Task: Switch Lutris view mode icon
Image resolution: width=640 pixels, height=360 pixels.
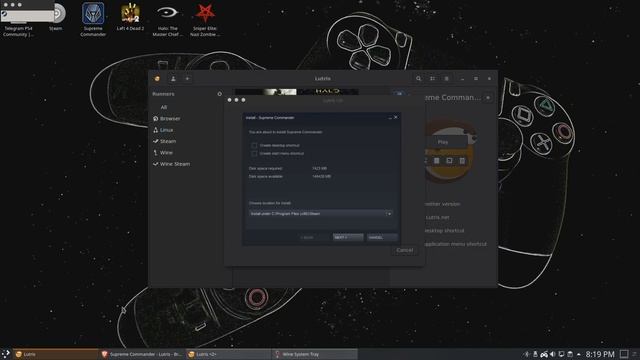Action: (432, 78)
